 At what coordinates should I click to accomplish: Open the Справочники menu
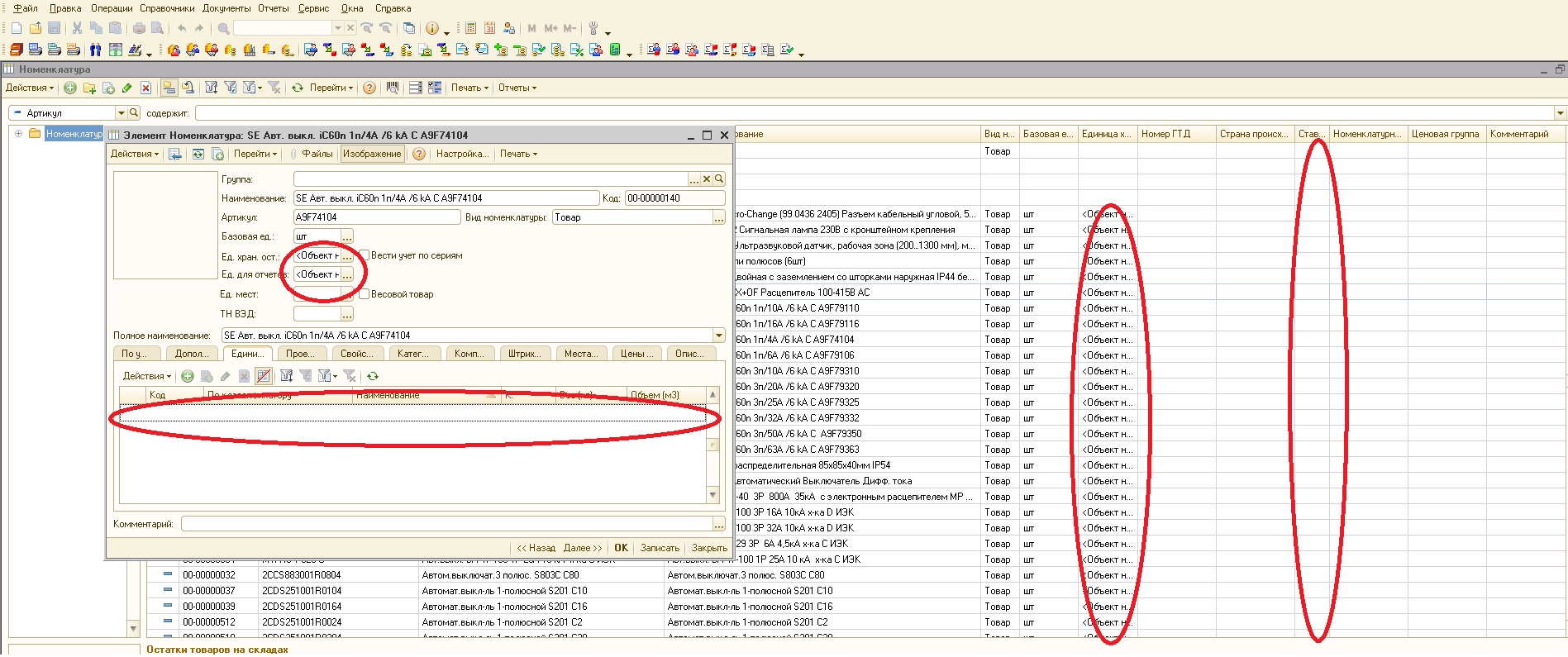[167, 8]
